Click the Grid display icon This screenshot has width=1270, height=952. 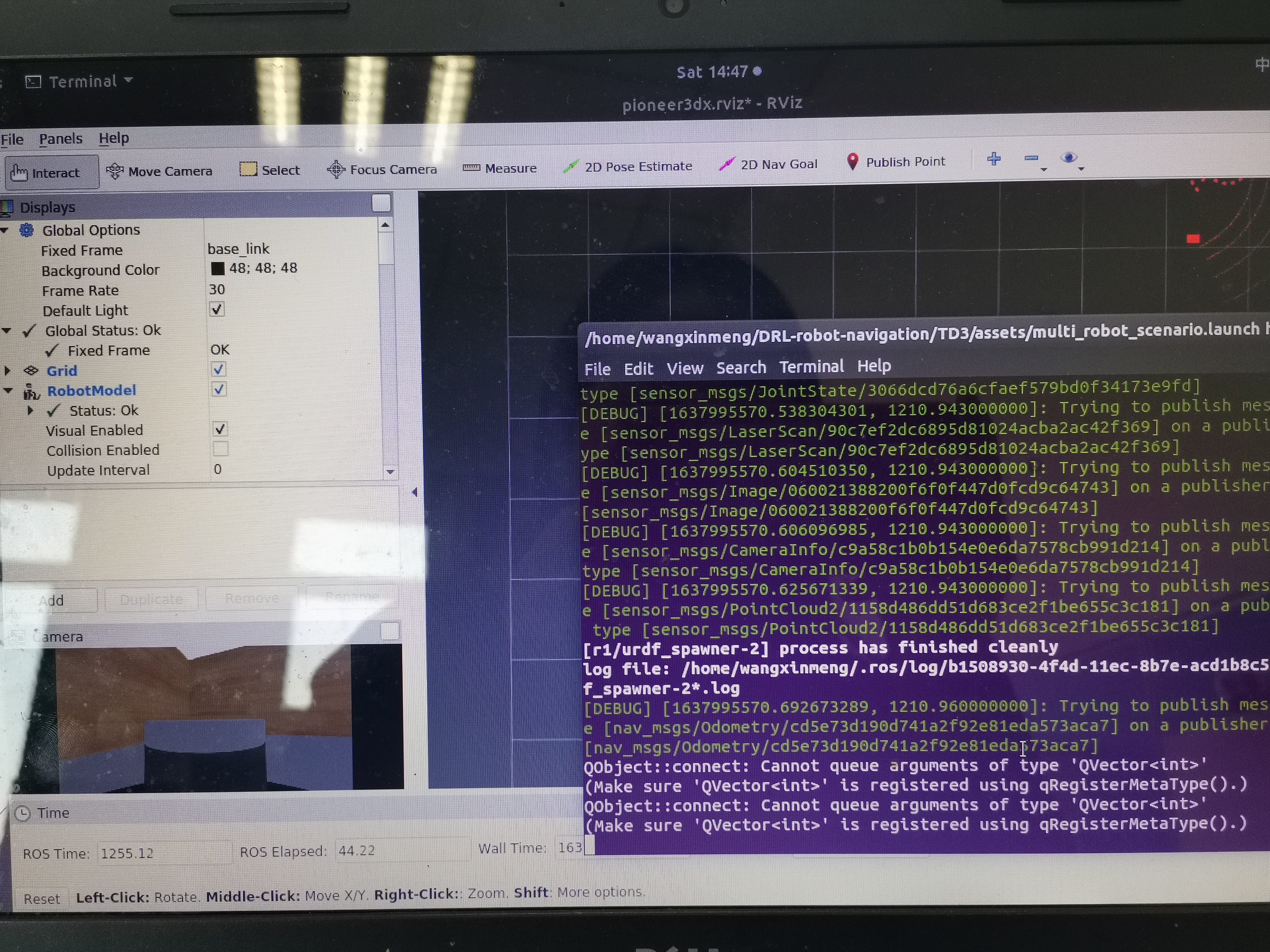click(31, 371)
